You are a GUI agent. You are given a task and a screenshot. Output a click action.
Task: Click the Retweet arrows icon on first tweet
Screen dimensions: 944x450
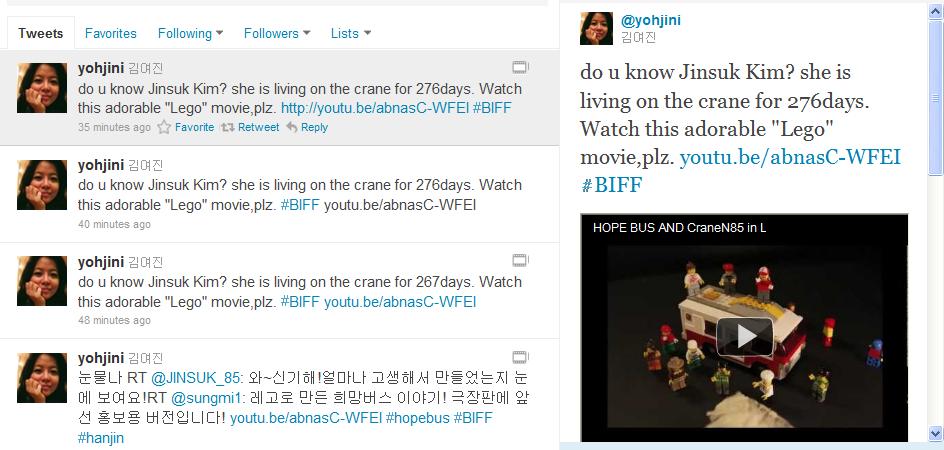point(227,127)
